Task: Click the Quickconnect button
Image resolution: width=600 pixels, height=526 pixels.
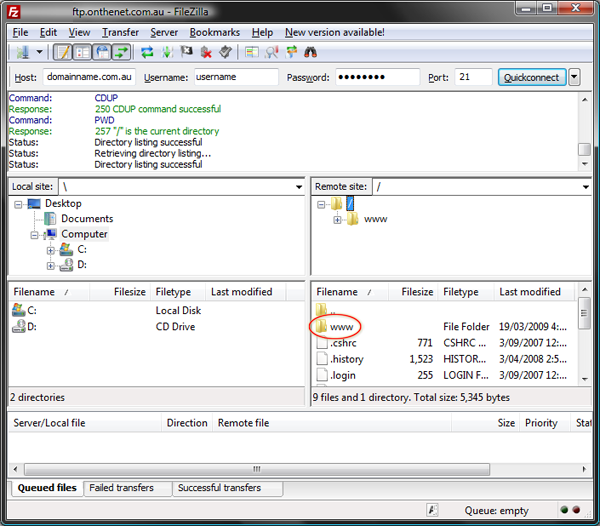Action: point(532,77)
